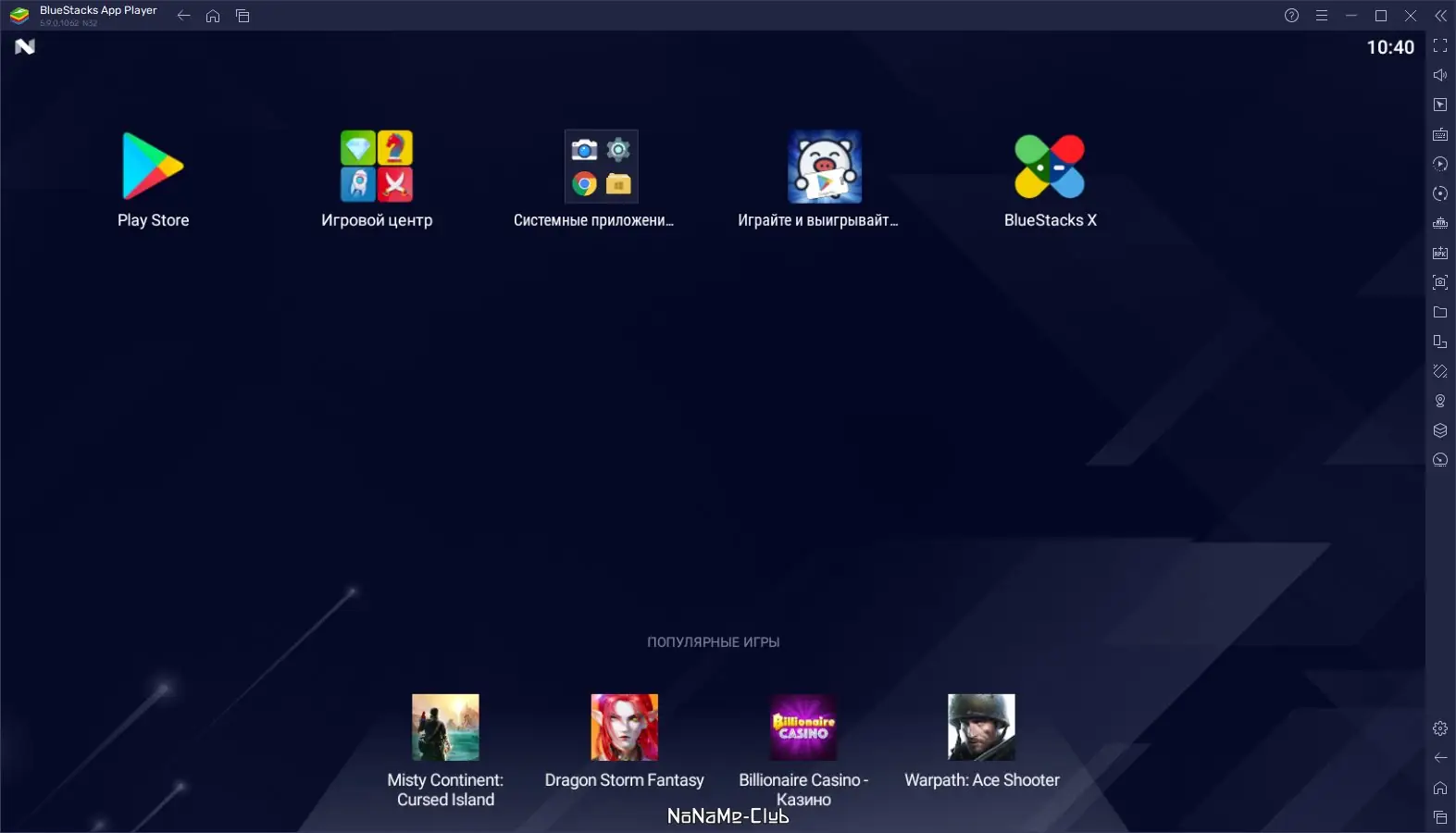Open the Системные приложения folder
Screen dimensions: 1456x833
coord(602,167)
